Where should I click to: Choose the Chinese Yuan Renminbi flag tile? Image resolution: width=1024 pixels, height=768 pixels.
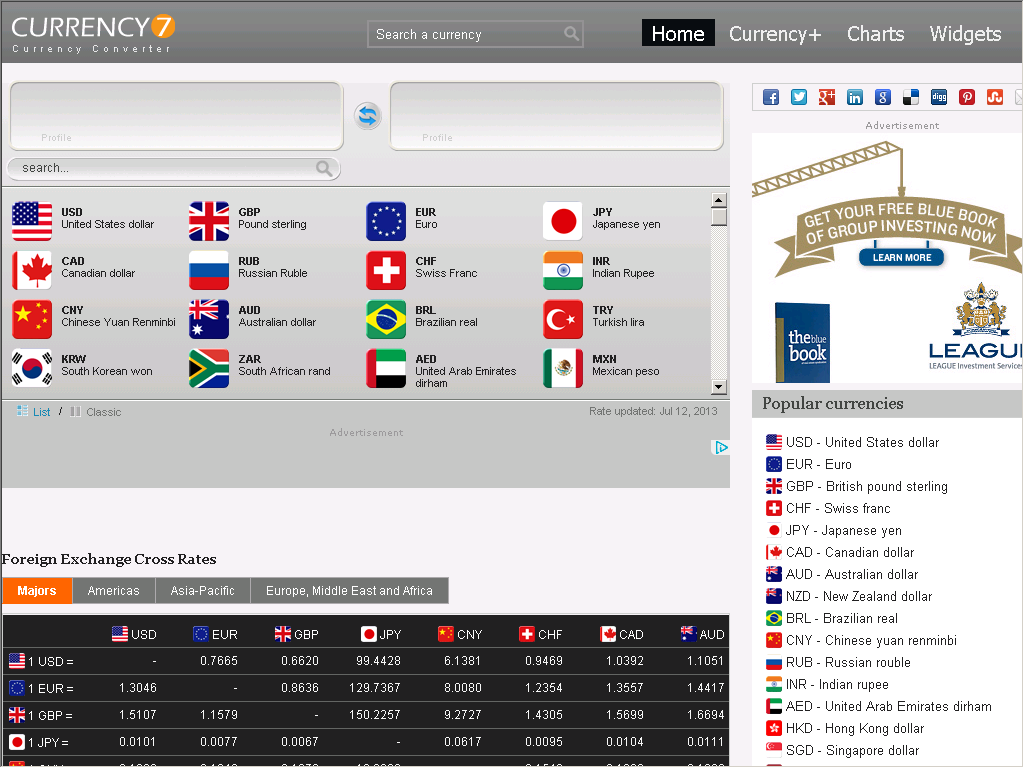coord(32,319)
